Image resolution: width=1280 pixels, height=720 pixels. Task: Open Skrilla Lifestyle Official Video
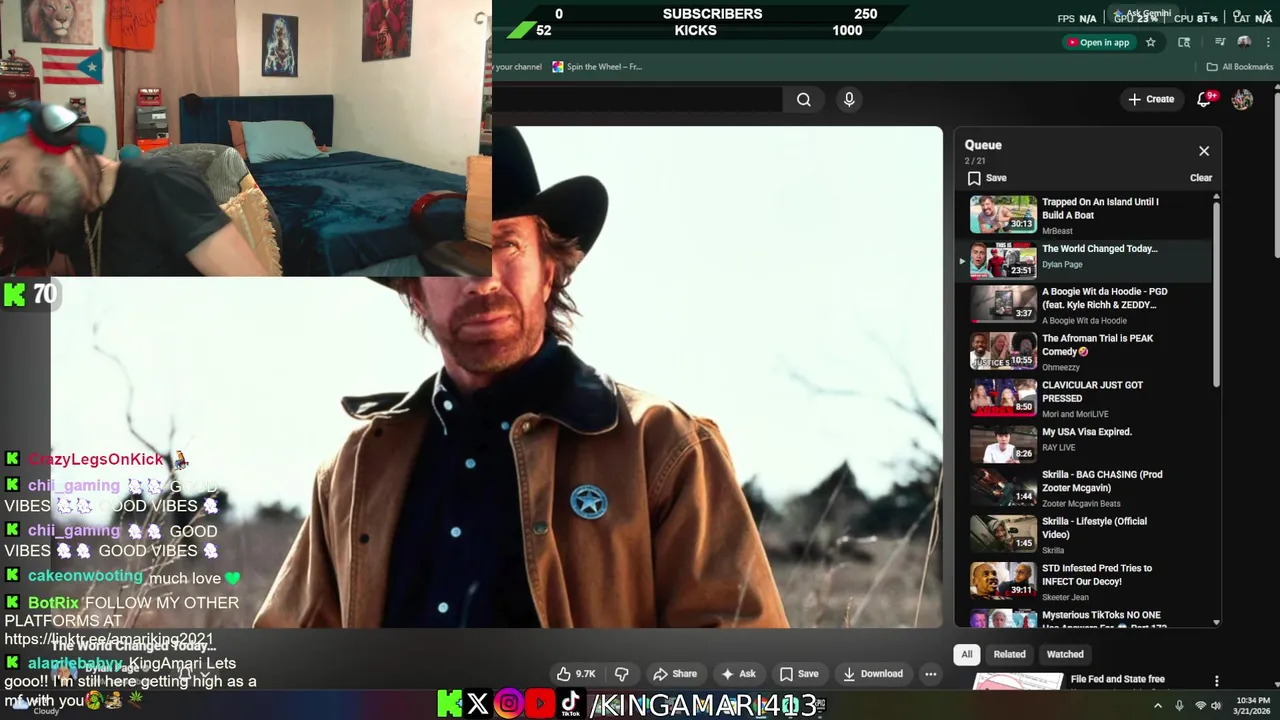(x=1085, y=534)
